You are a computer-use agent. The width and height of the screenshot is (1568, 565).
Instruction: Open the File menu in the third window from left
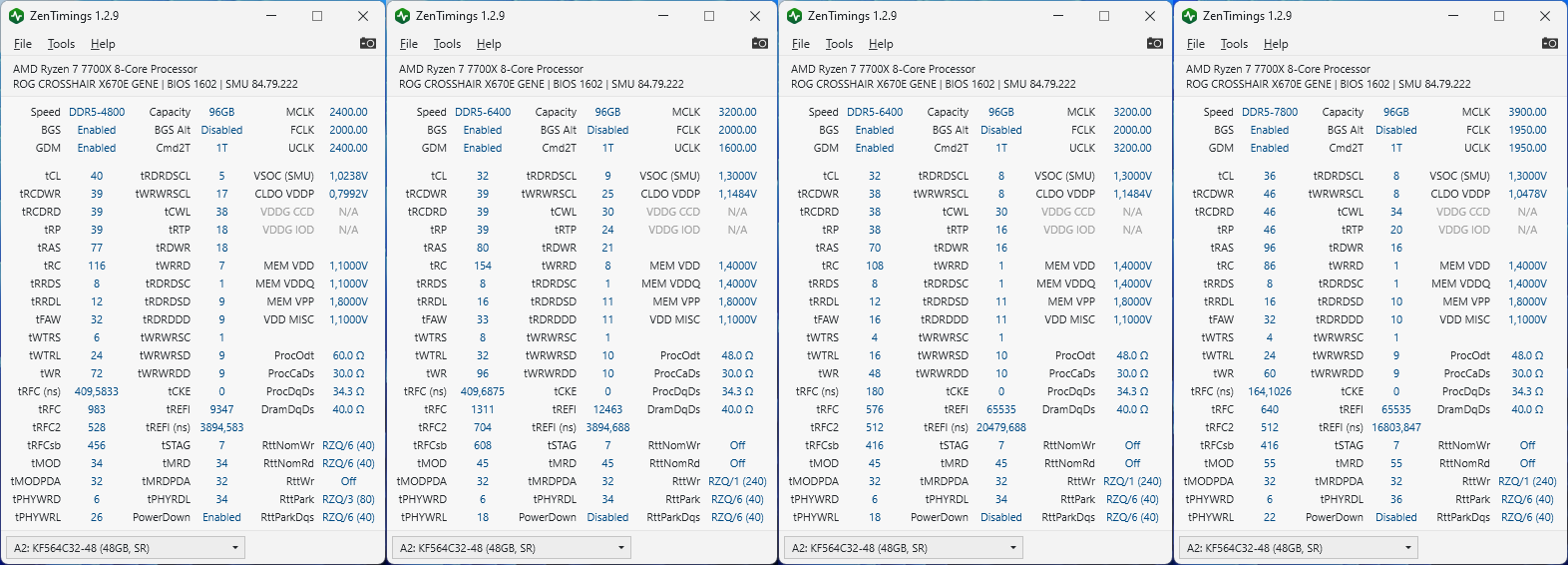click(x=801, y=44)
